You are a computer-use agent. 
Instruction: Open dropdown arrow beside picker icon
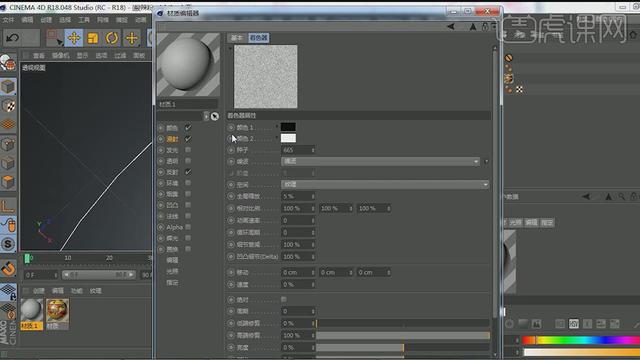[206, 116]
